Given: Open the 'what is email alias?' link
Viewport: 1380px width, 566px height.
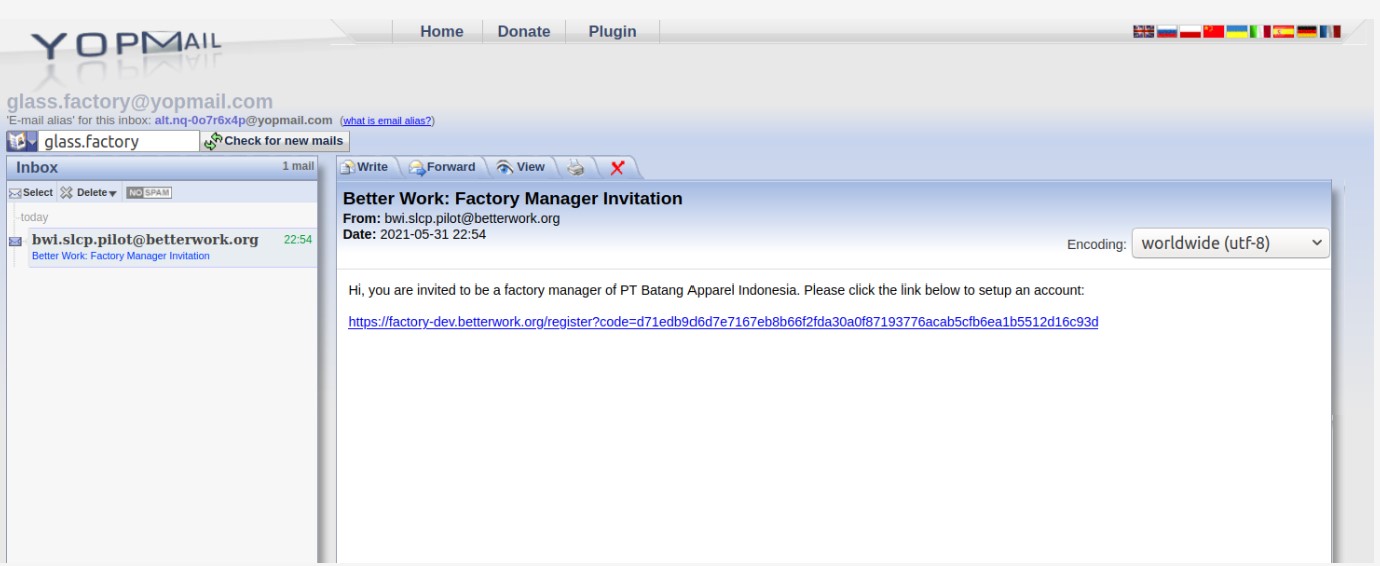Looking at the screenshot, I should coord(388,121).
